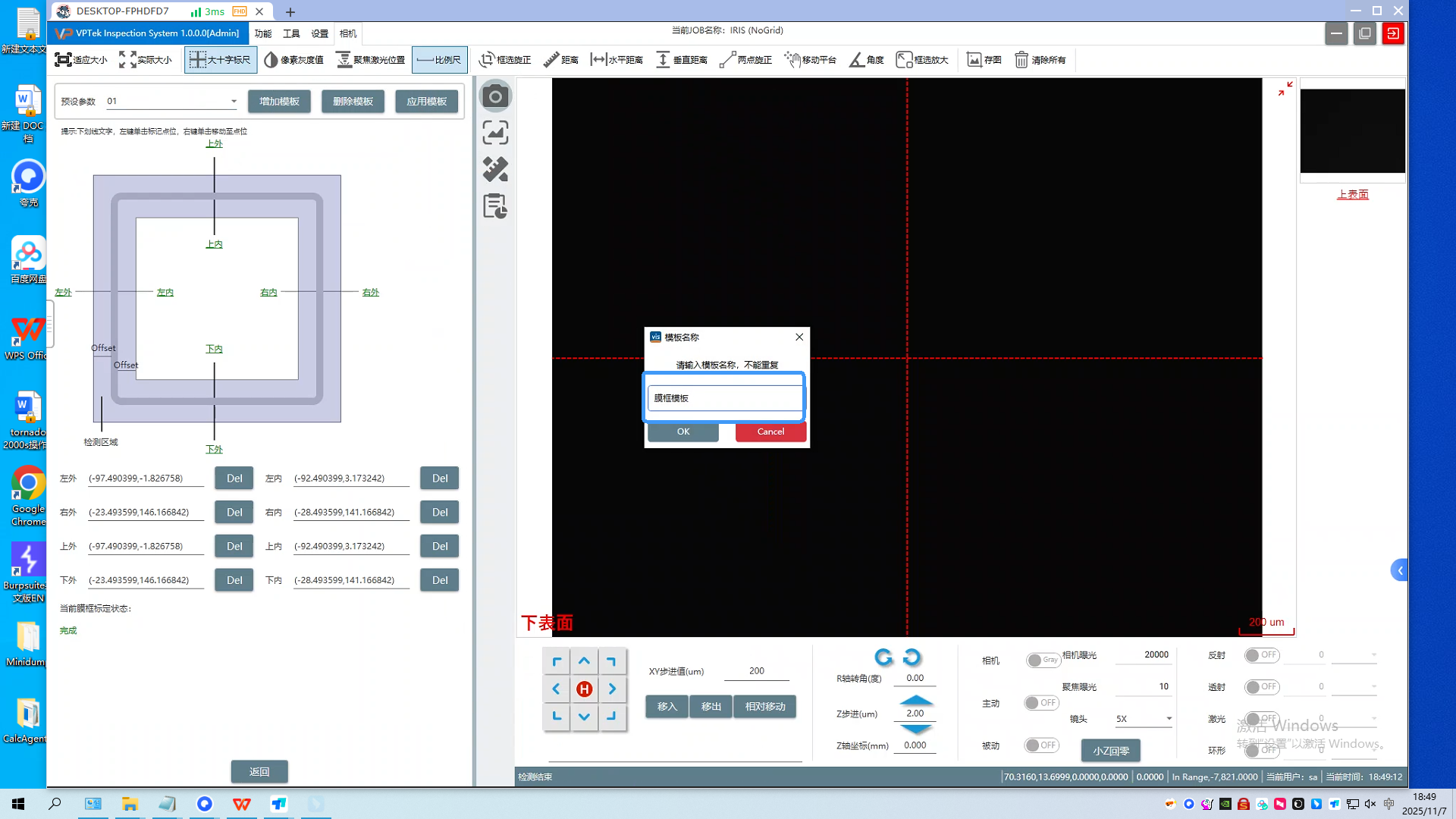Toggle the 主动 switch on

[1041, 703]
